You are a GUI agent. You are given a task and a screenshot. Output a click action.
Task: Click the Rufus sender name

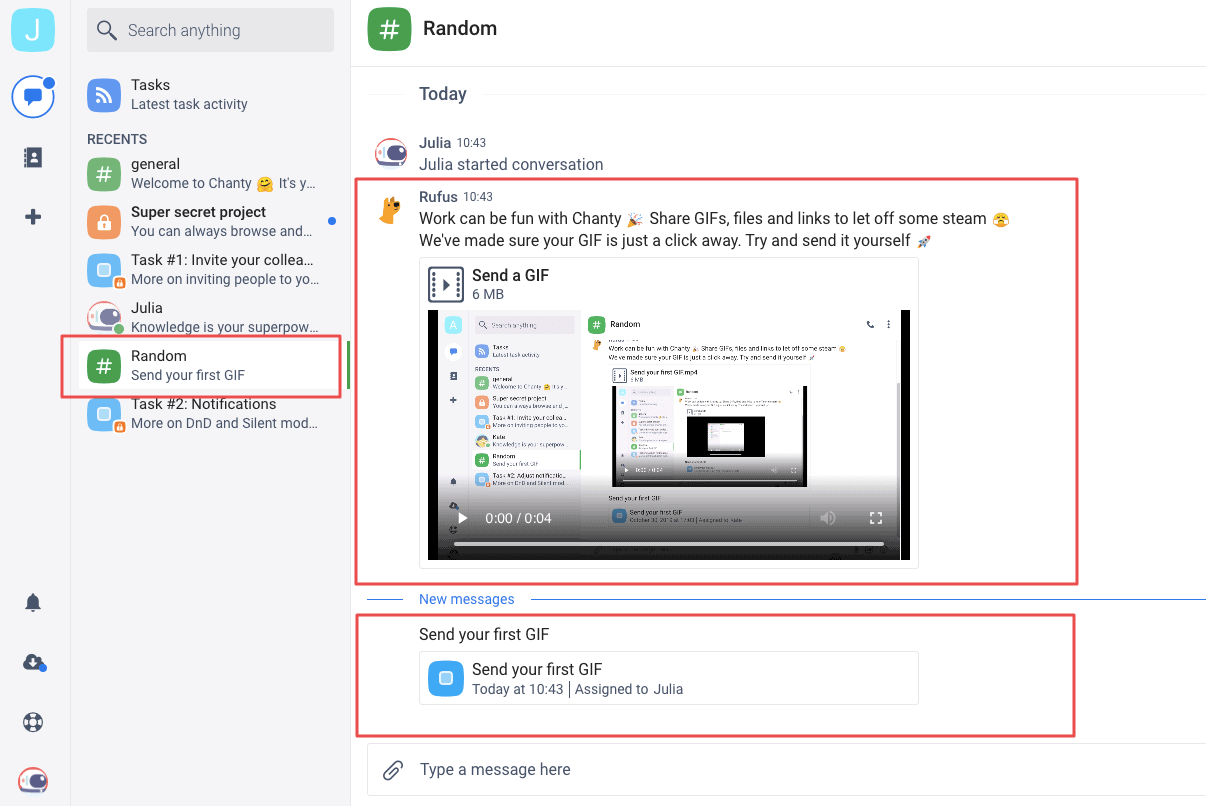439,197
